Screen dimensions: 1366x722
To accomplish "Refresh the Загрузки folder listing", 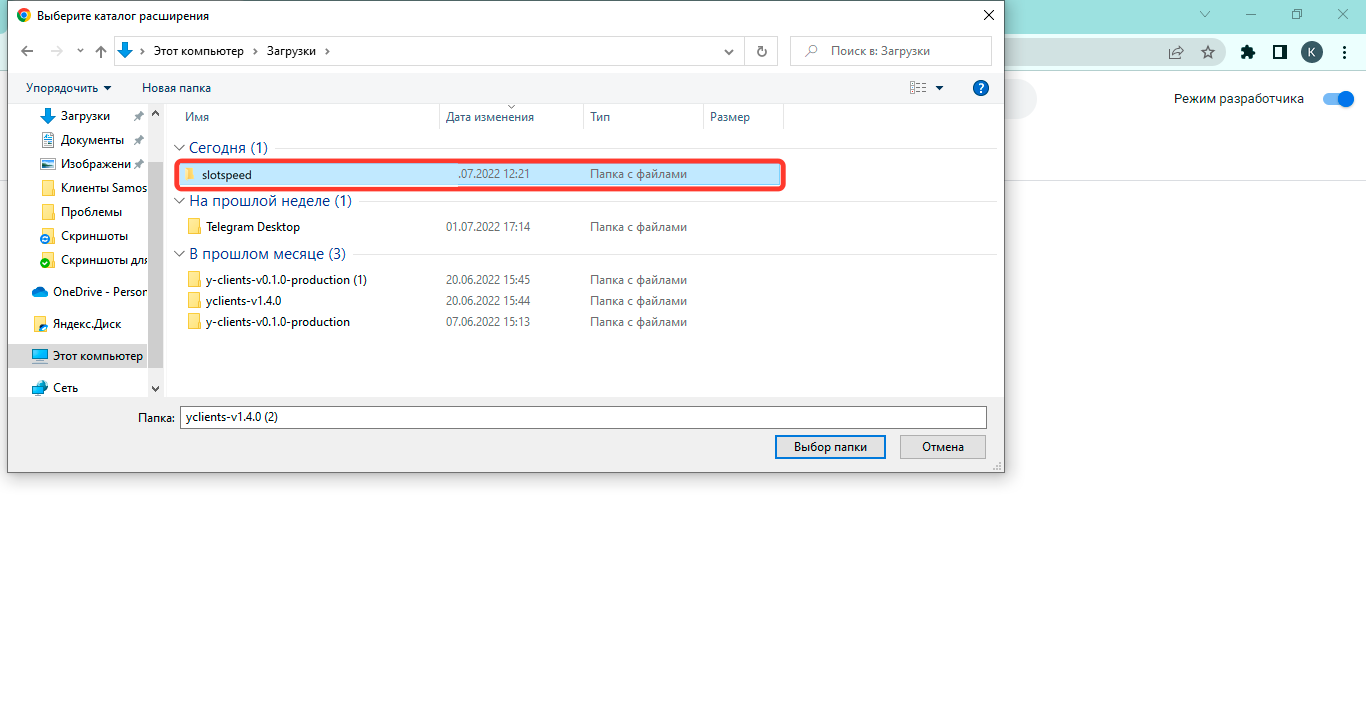I will [762, 51].
